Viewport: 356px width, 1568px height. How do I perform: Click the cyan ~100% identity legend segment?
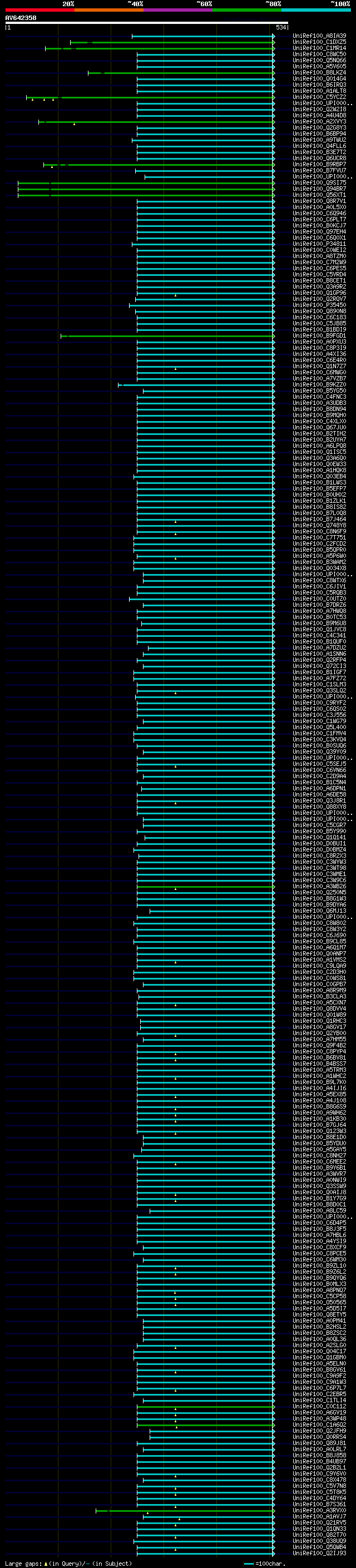click(316, 10)
